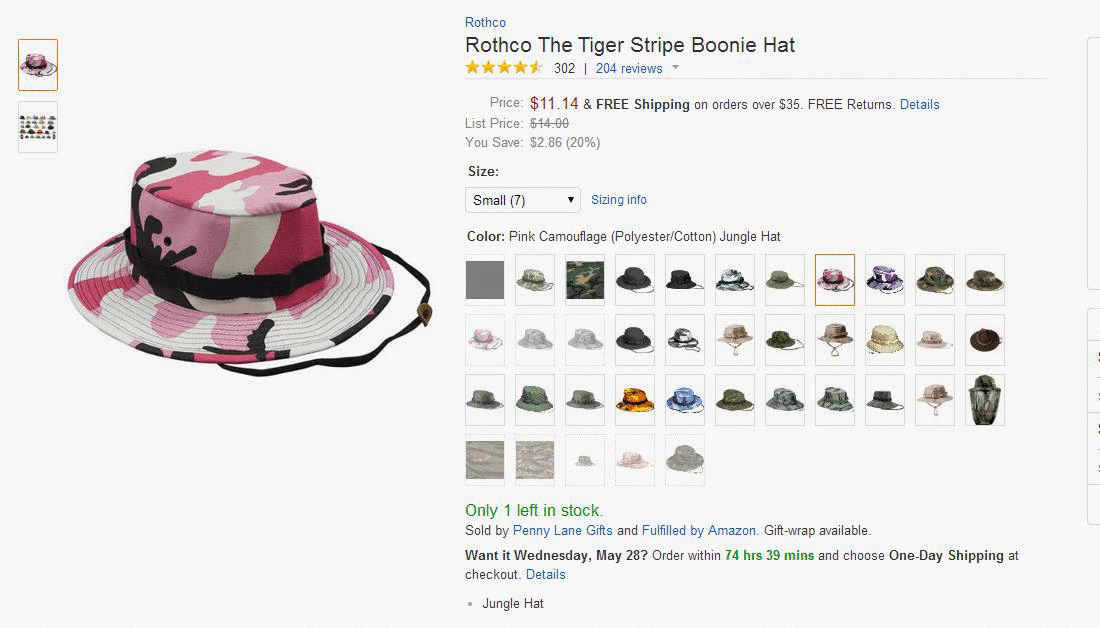The width and height of the screenshot is (1100, 628).
Task: Pick the brown leather hat swatch
Action: [985, 340]
